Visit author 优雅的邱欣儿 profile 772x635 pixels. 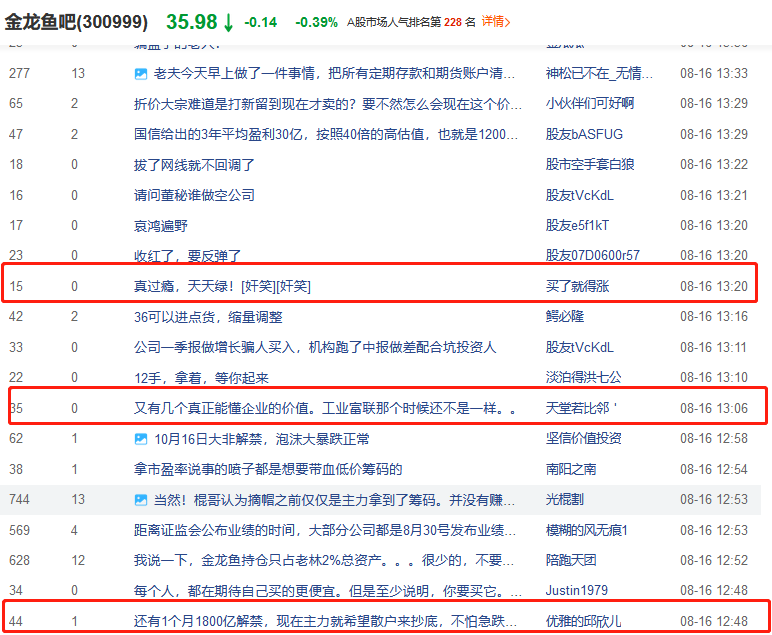[x=583, y=621]
